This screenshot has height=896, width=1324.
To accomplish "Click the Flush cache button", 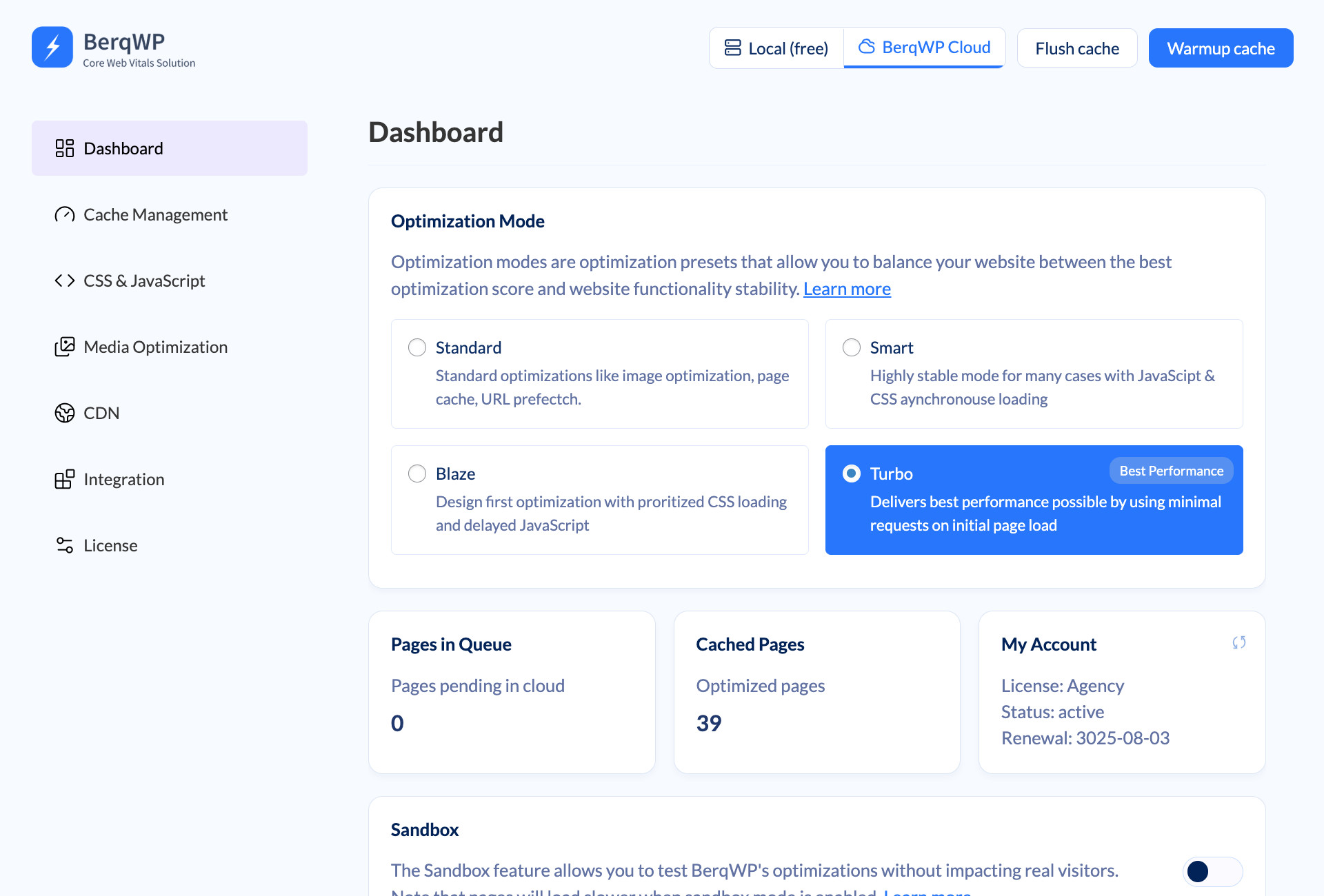I will coord(1077,48).
